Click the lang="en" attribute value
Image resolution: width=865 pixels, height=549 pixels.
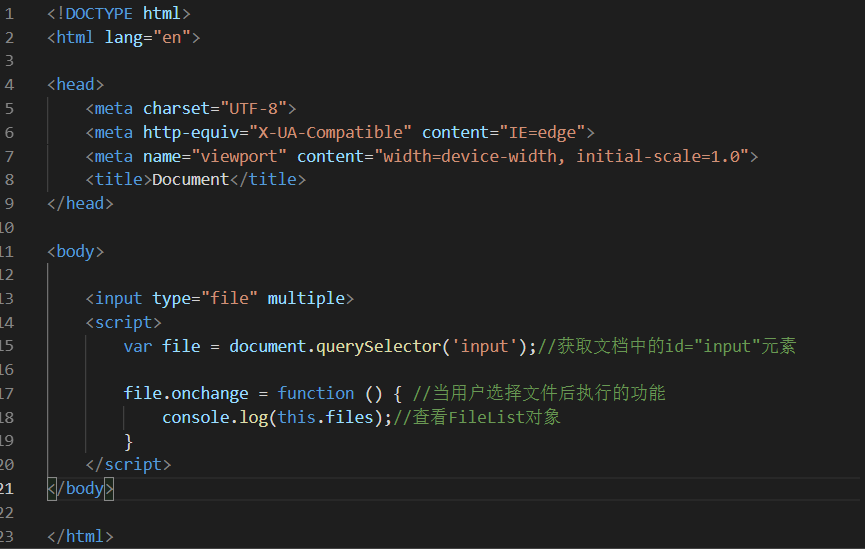172,38
